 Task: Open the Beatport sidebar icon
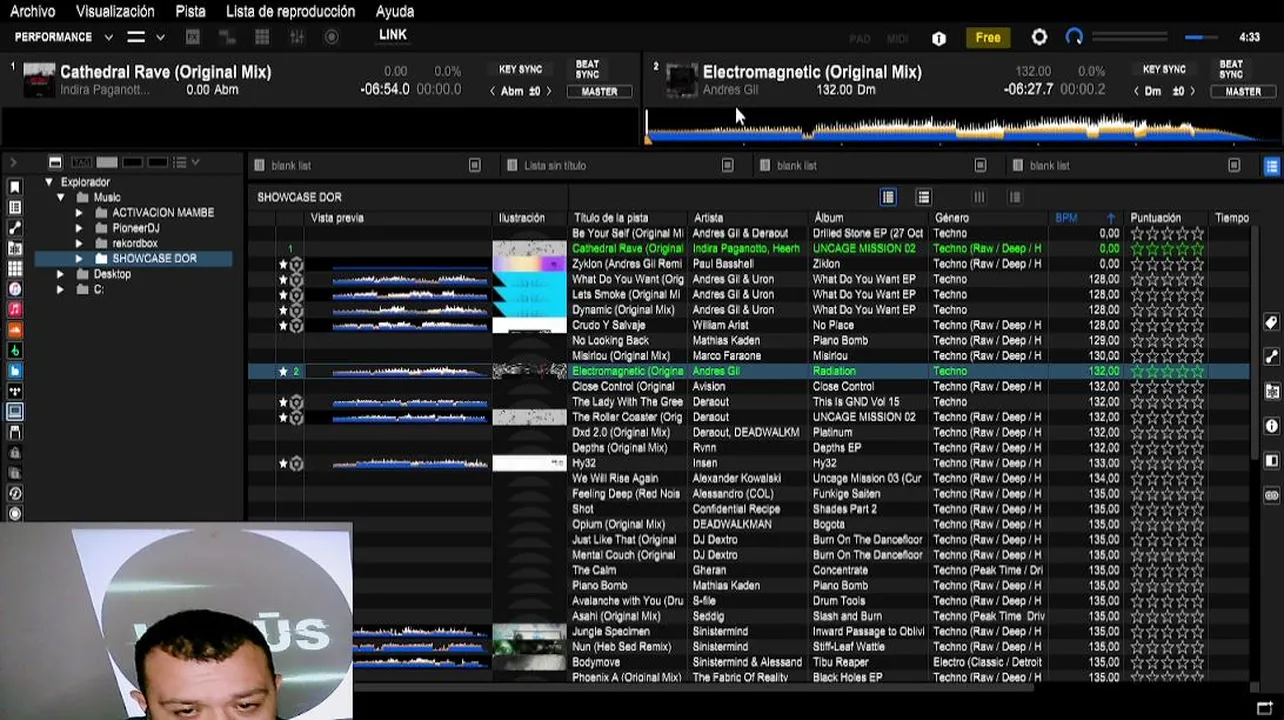point(15,350)
